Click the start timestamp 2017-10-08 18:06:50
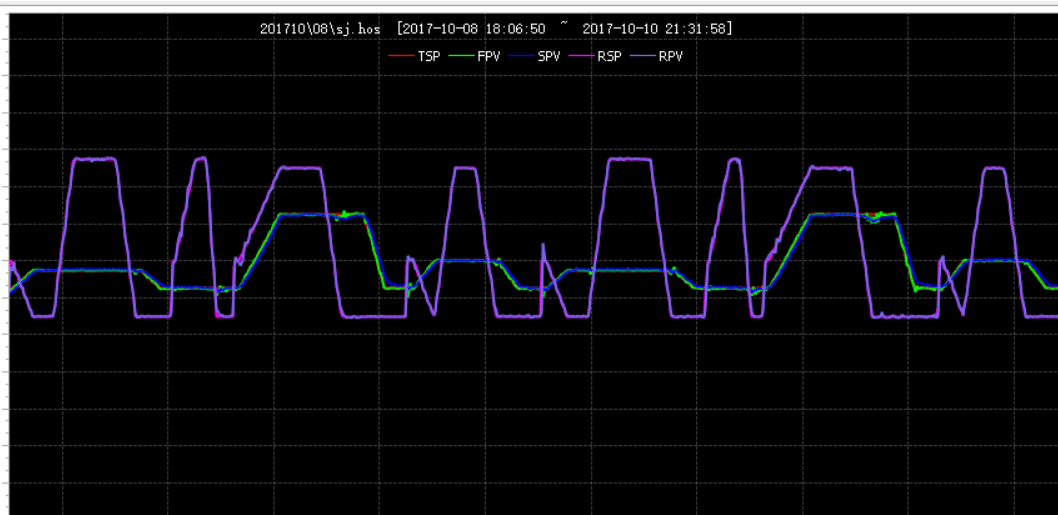The image size is (1058, 515). click(x=473, y=29)
